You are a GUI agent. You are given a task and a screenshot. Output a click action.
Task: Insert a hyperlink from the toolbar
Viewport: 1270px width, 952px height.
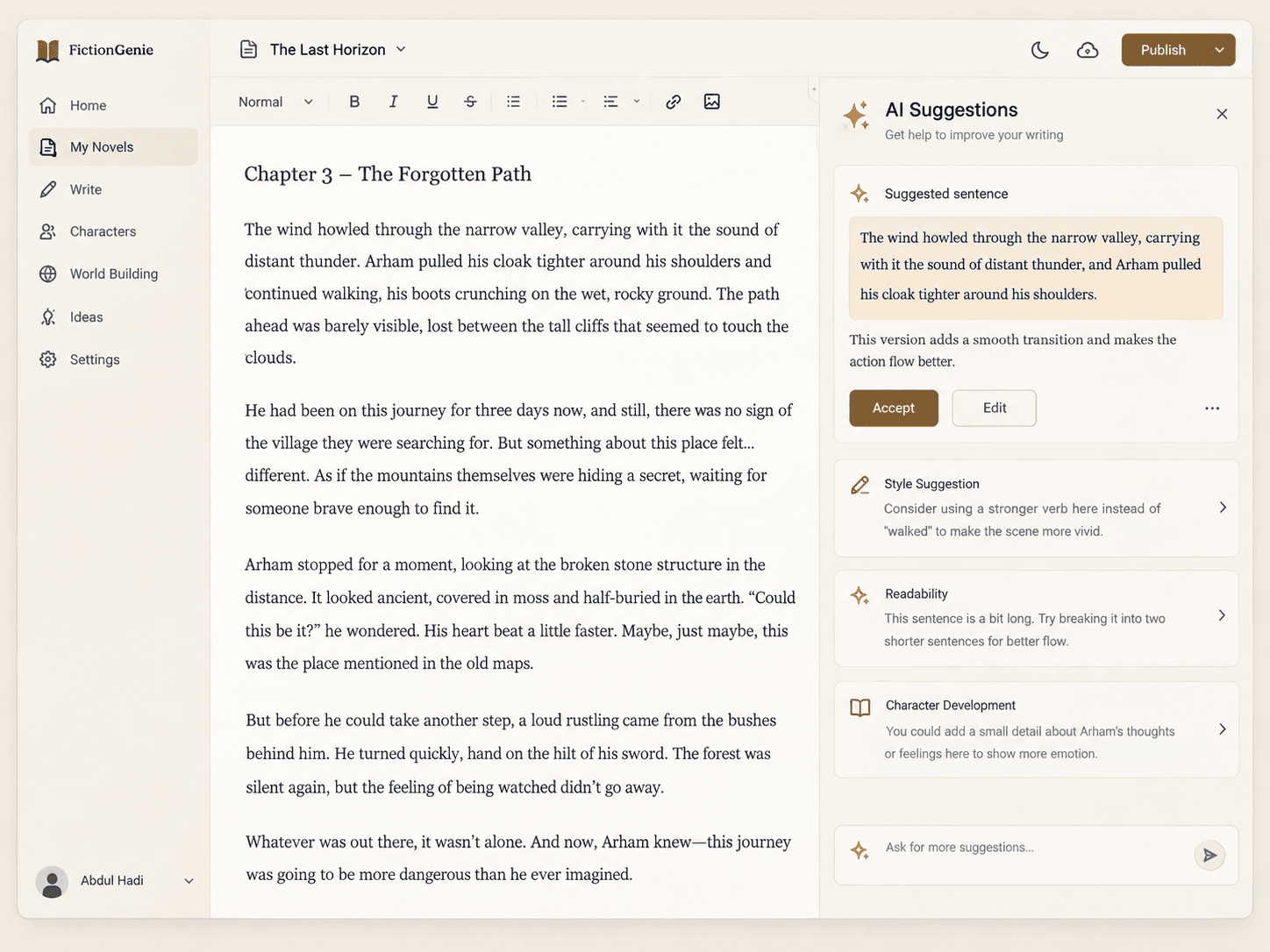coord(674,102)
